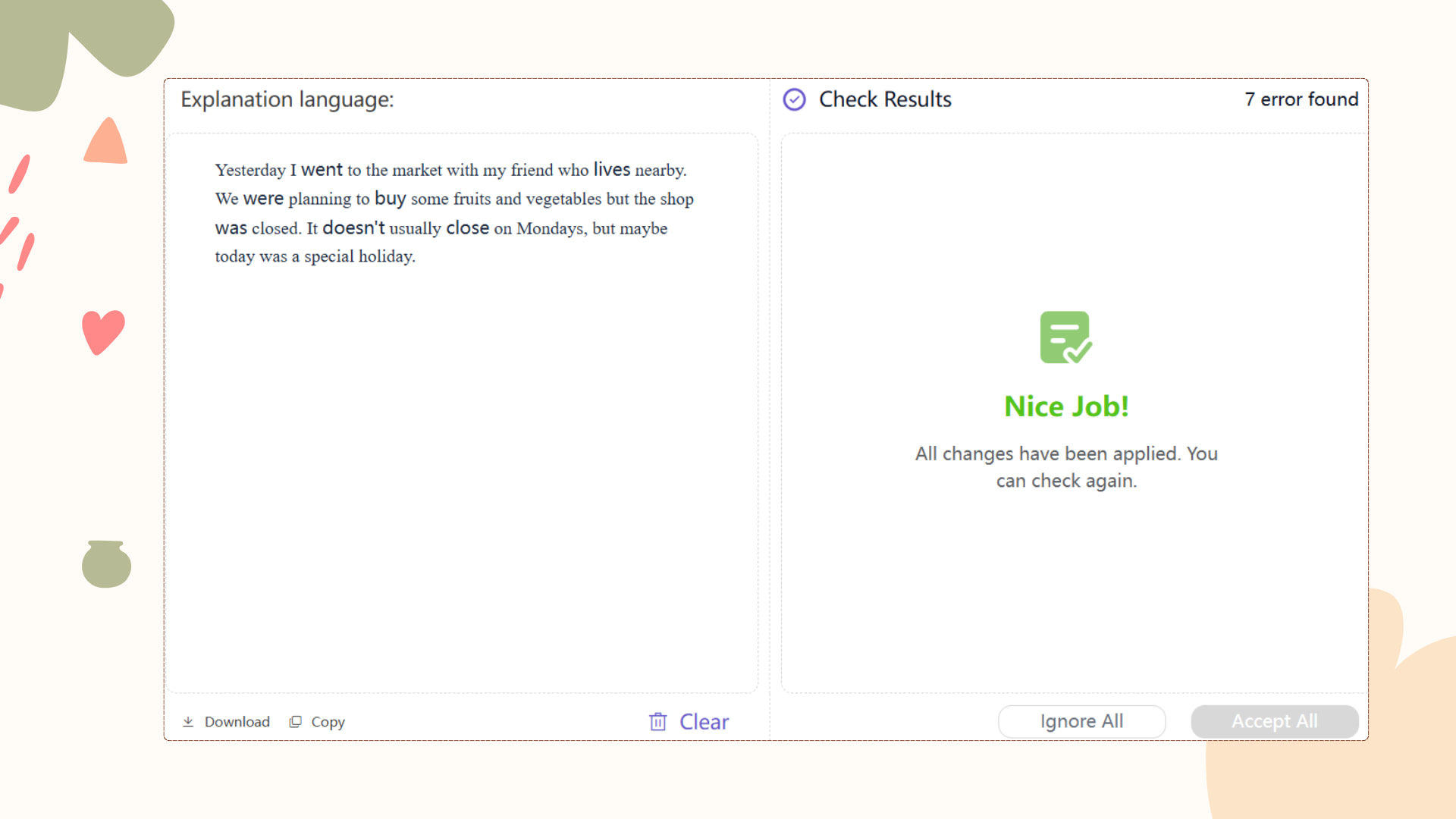Screen dimensions: 1456x819
Task: Select the corrected word 'lives'
Action: click(x=611, y=169)
